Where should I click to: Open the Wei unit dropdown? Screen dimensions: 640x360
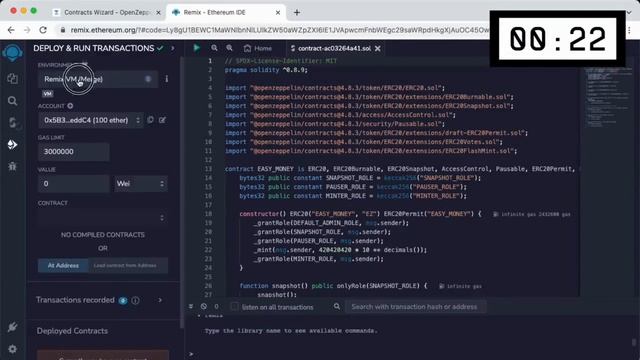[x=141, y=184]
